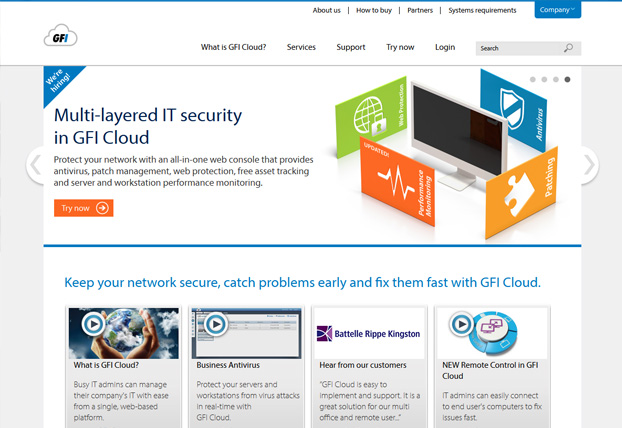The width and height of the screenshot is (622, 428).
Task: Open the About us link
Action: tap(326, 10)
